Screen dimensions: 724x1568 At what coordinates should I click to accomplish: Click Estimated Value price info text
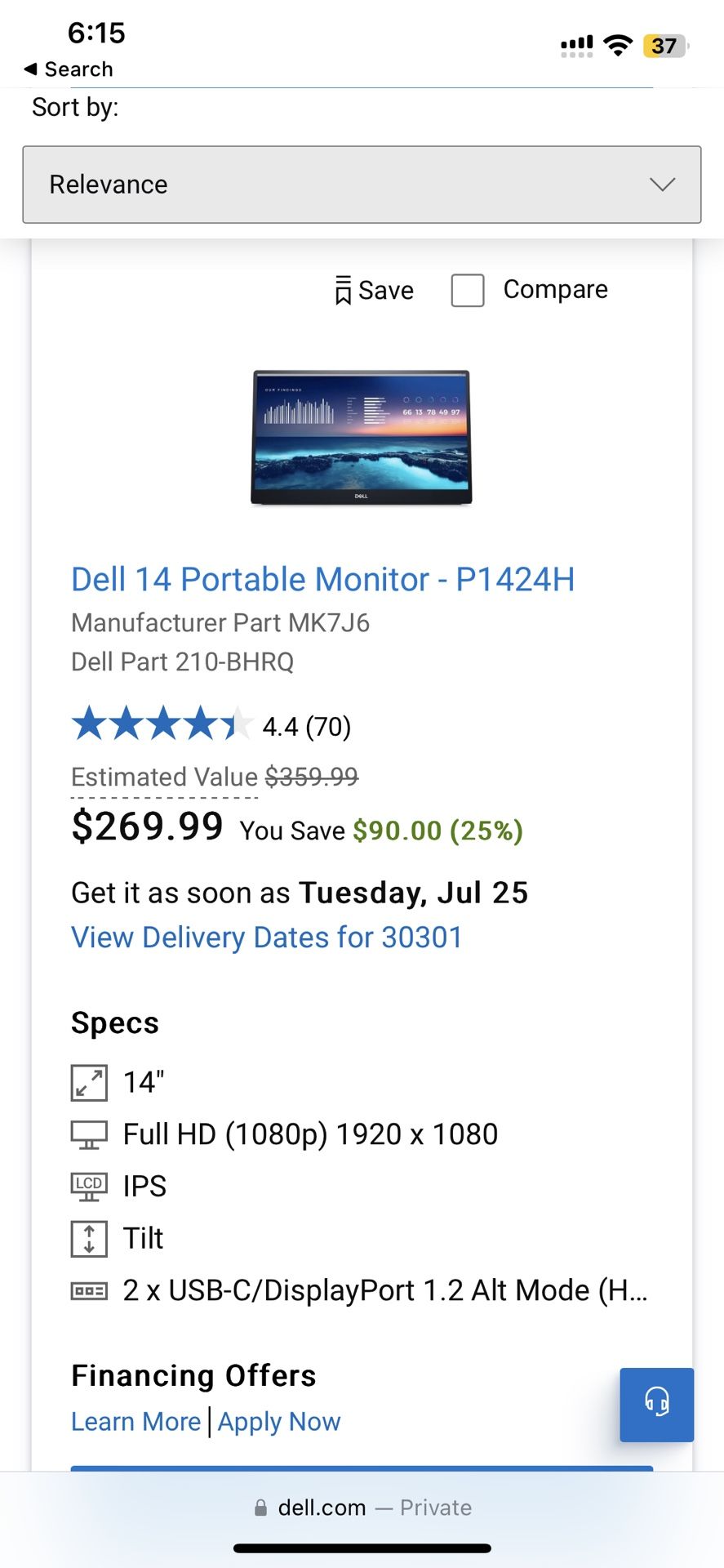164,777
